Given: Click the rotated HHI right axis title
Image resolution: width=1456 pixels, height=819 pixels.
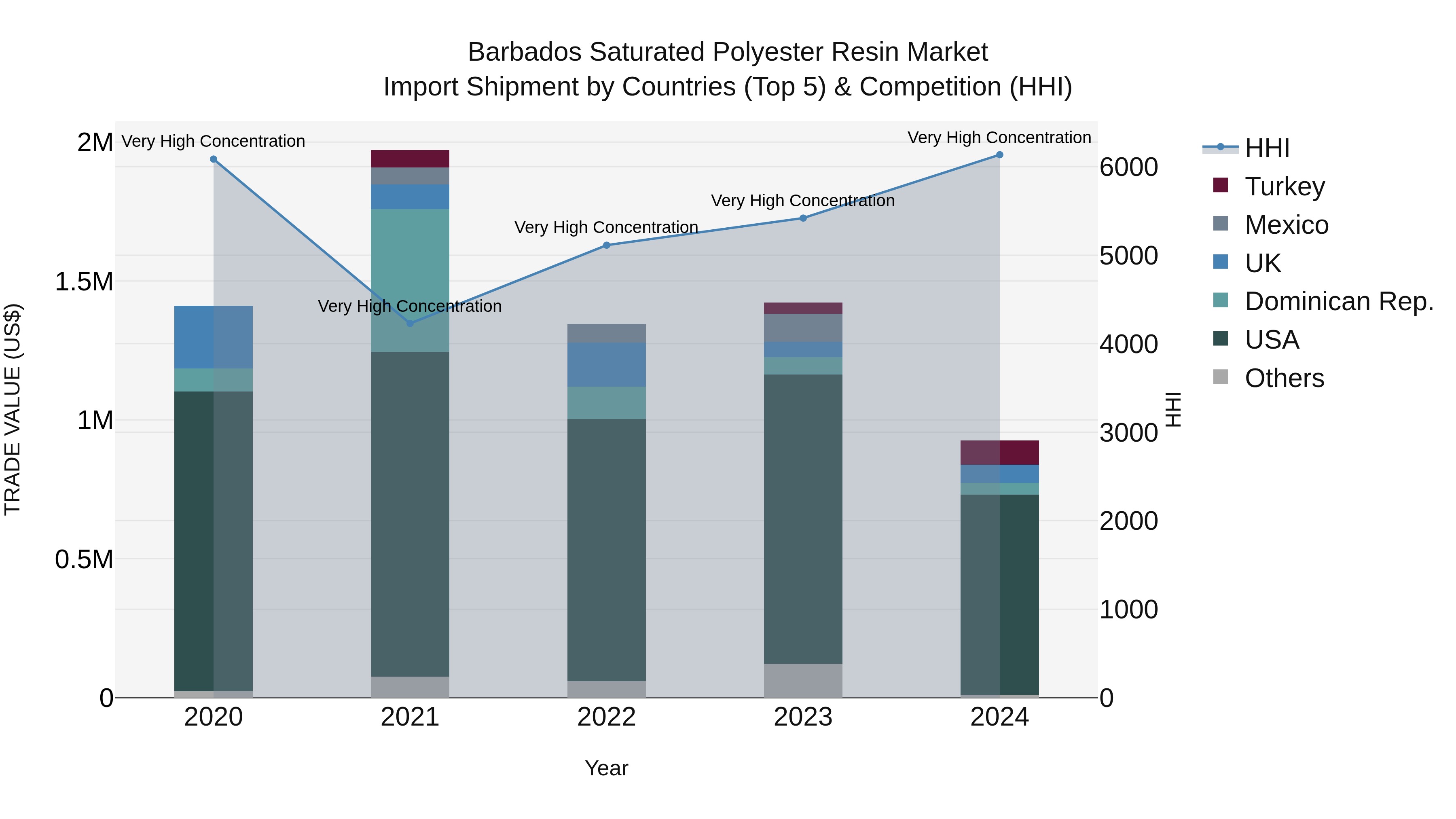Looking at the screenshot, I should (1173, 409).
